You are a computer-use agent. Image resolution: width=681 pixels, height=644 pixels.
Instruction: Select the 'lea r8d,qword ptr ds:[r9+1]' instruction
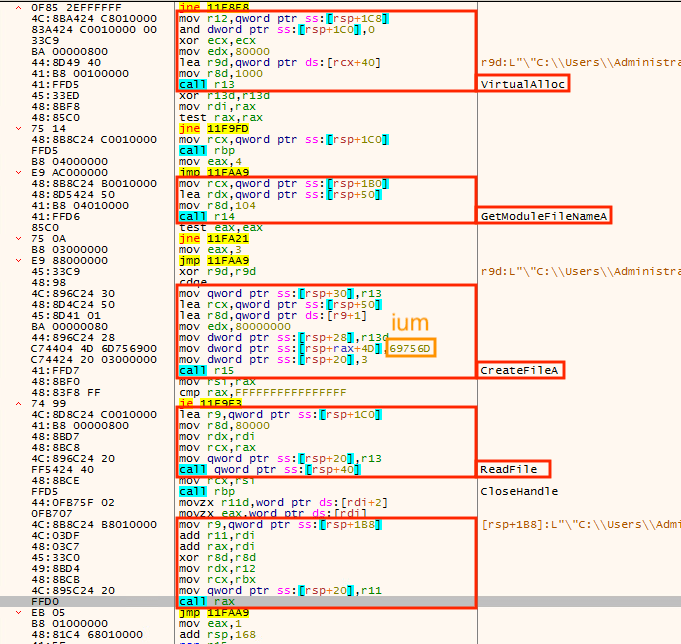(273, 316)
